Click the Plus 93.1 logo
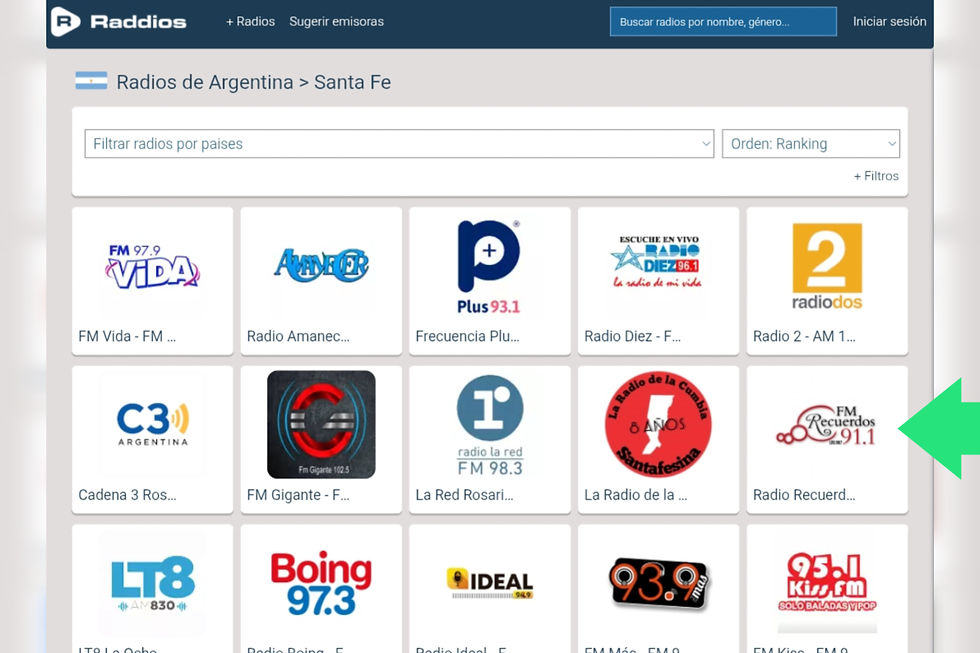This screenshot has height=653, width=980. [x=489, y=267]
